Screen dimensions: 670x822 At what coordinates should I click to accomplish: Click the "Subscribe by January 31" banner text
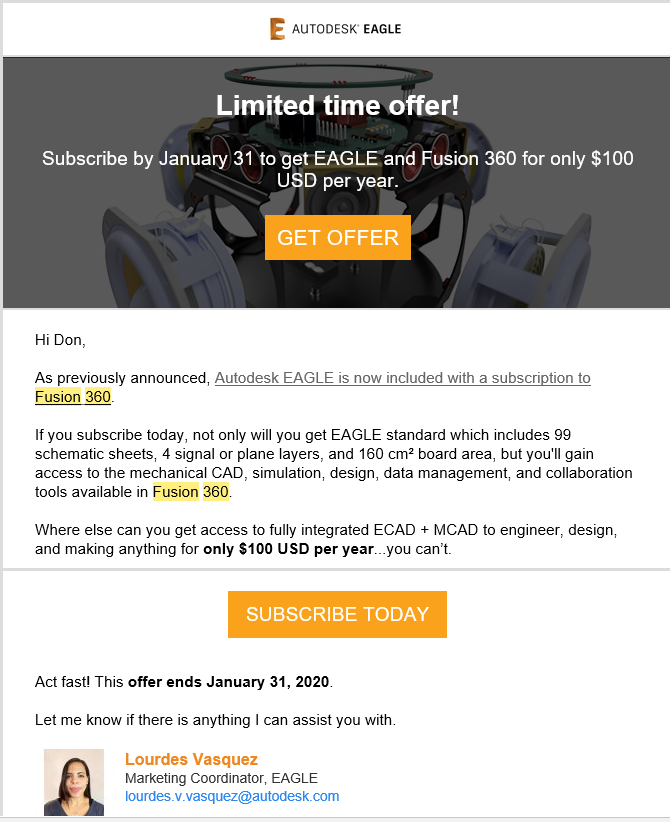[338, 169]
